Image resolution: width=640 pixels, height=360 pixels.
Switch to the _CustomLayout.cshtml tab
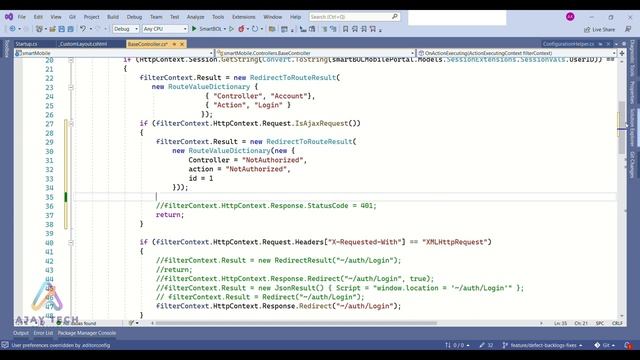coord(83,44)
